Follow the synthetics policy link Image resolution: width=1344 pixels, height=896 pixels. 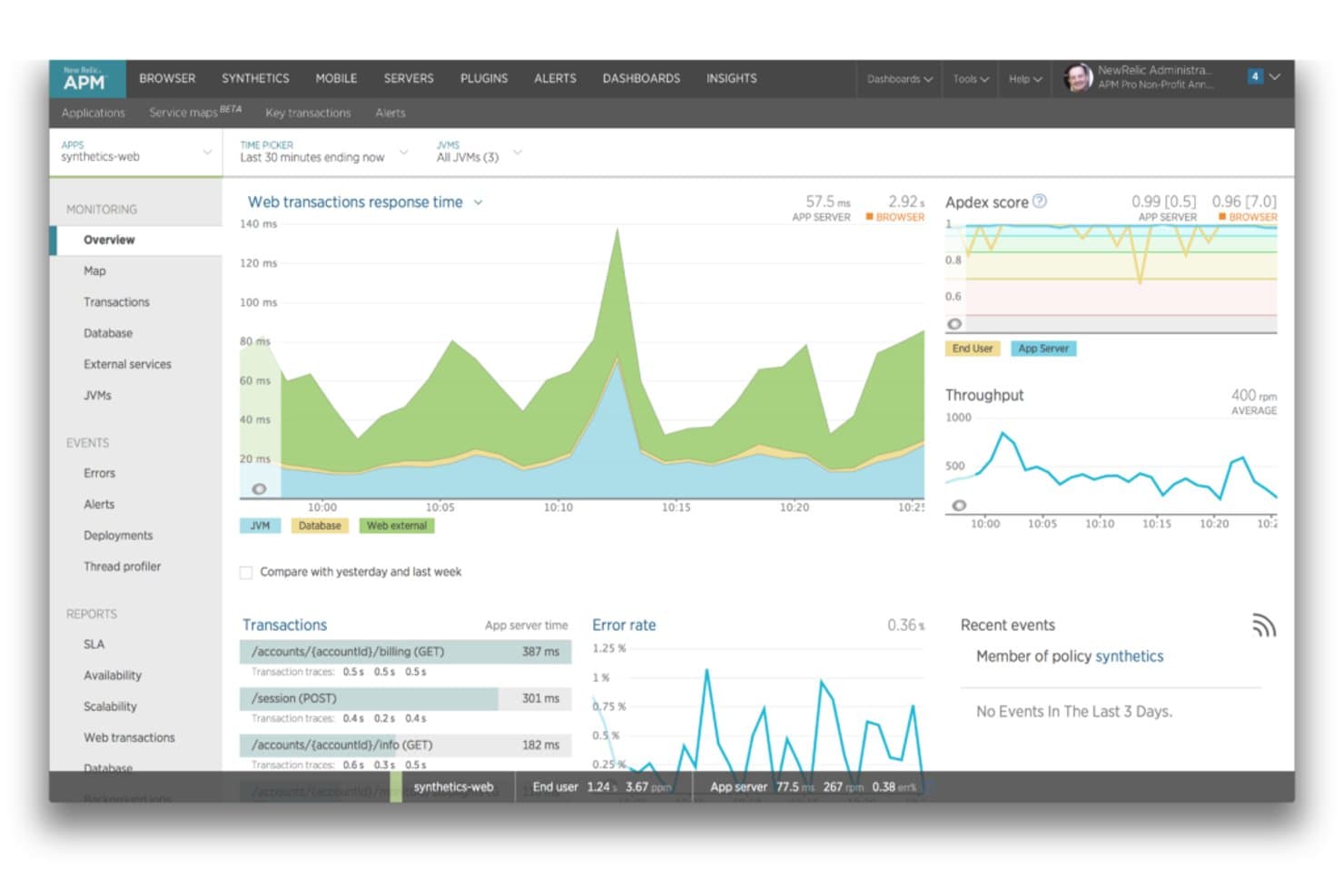pyautogui.click(x=1129, y=656)
